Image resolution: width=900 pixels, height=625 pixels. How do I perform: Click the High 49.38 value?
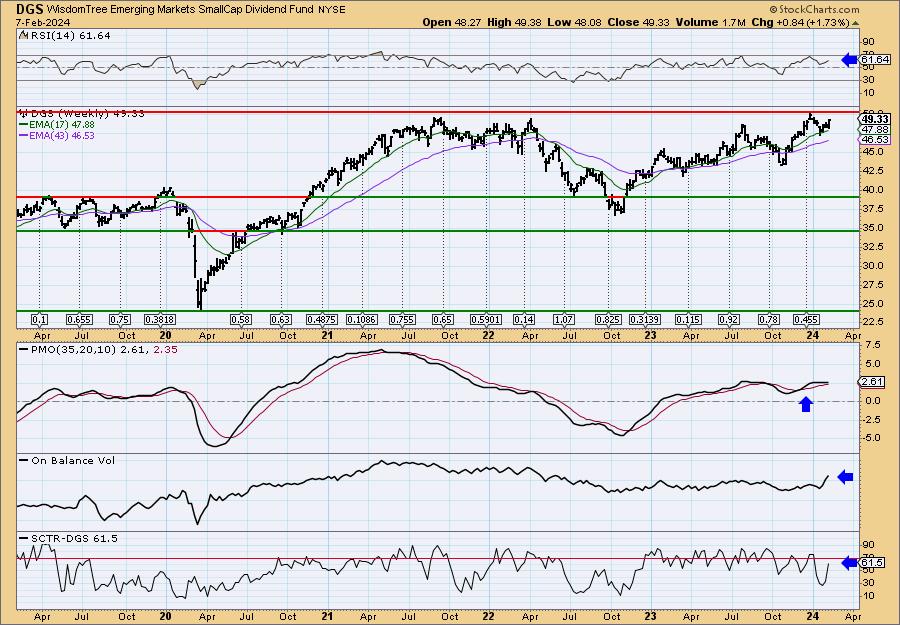coord(513,22)
